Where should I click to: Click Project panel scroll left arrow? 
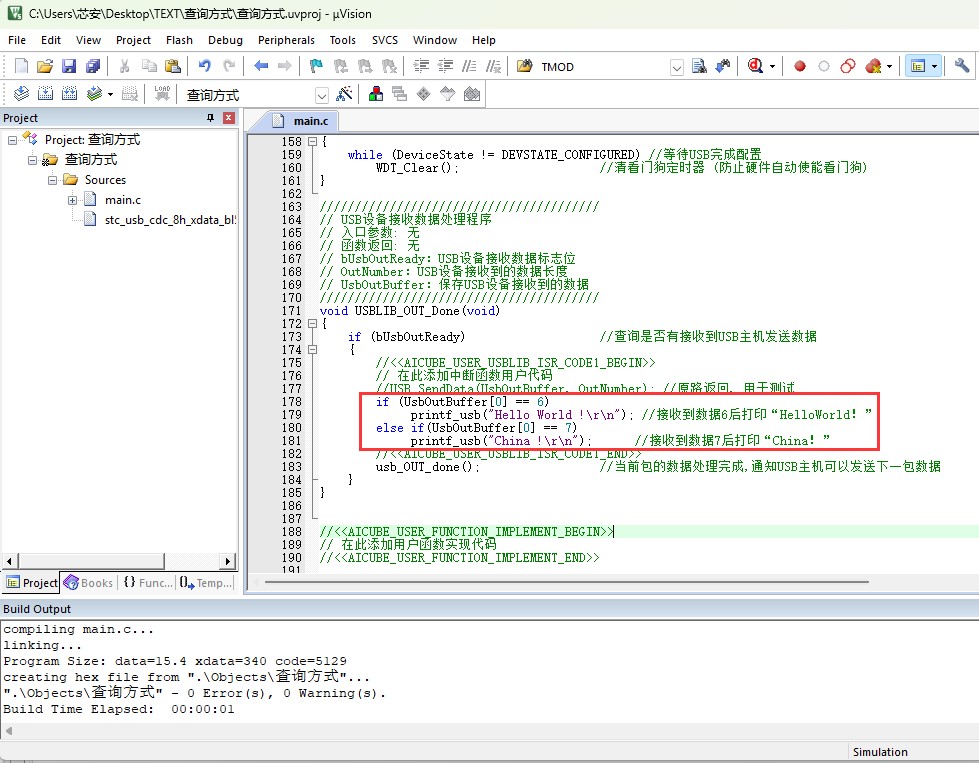9,561
